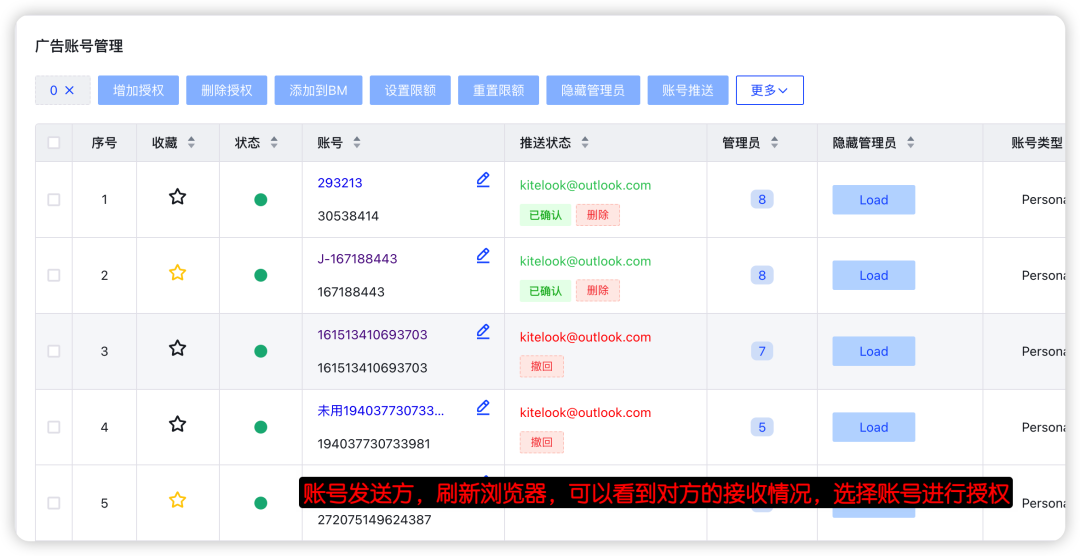This screenshot has width=1080, height=556.
Task: Check row 3 checkbox
Action: tap(54, 351)
